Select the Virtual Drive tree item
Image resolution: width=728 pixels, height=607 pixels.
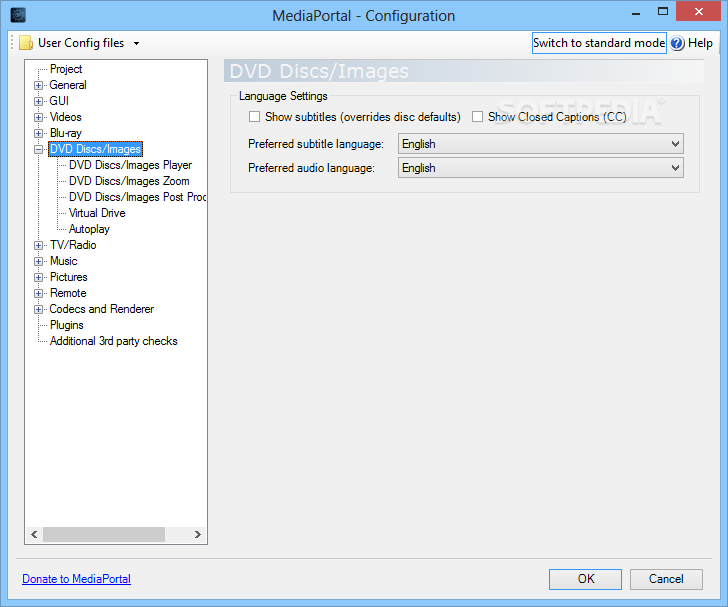click(x=97, y=213)
